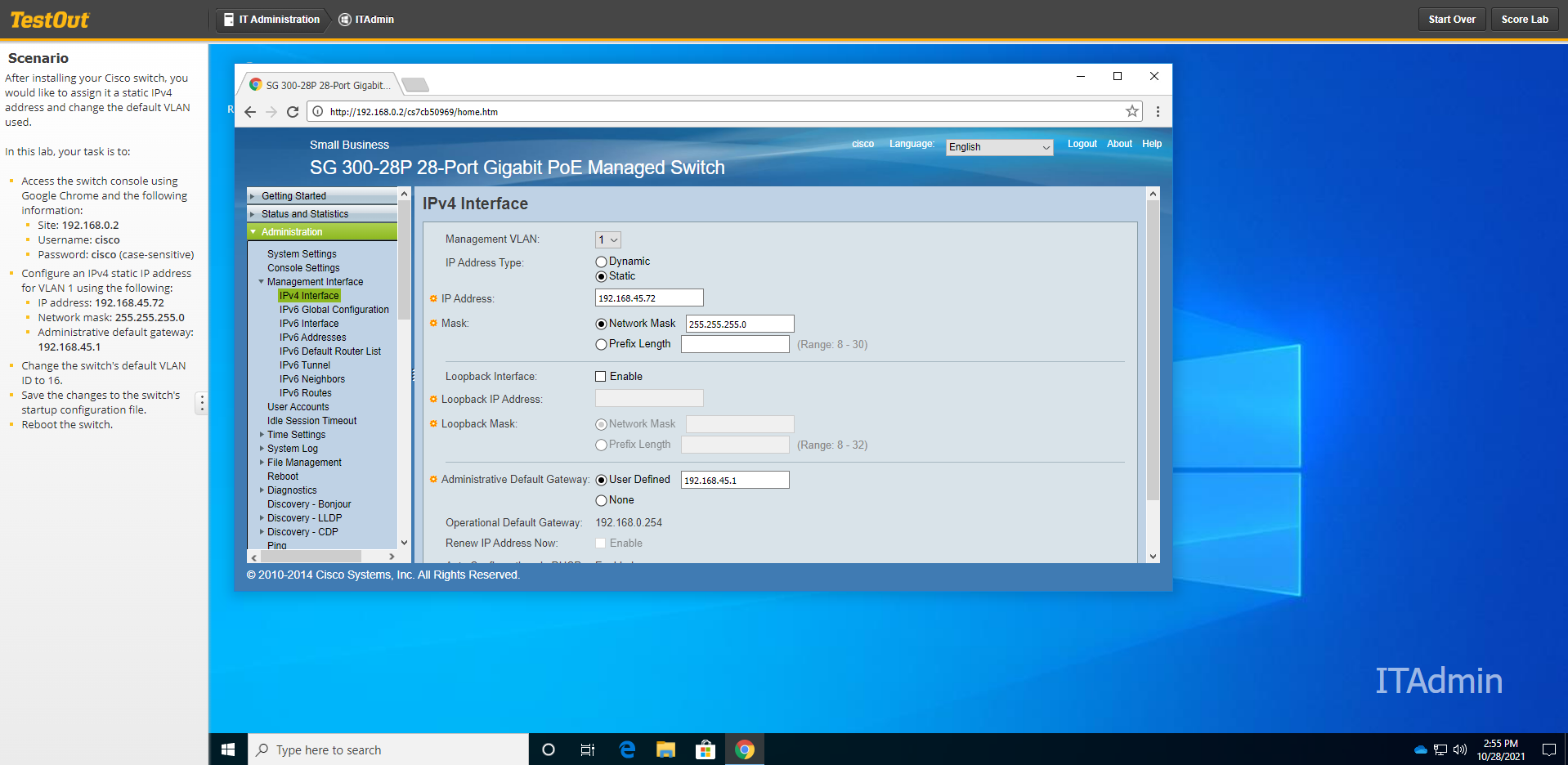The width and height of the screenshot is (1568, 765).
Task: Click the IT Administration breadcrumb
Action: [272, 20]
